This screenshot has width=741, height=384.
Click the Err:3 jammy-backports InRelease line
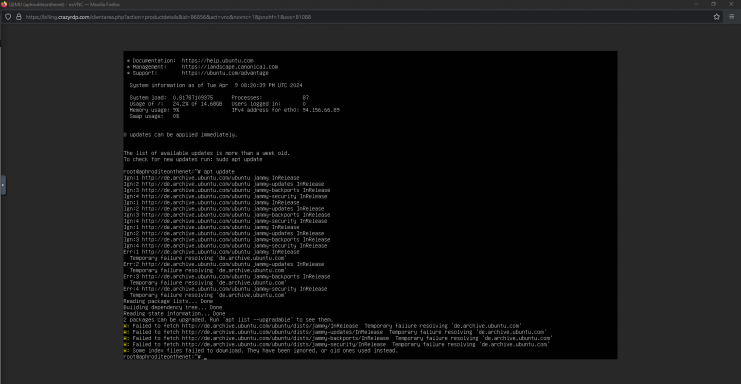coord(227,276)
